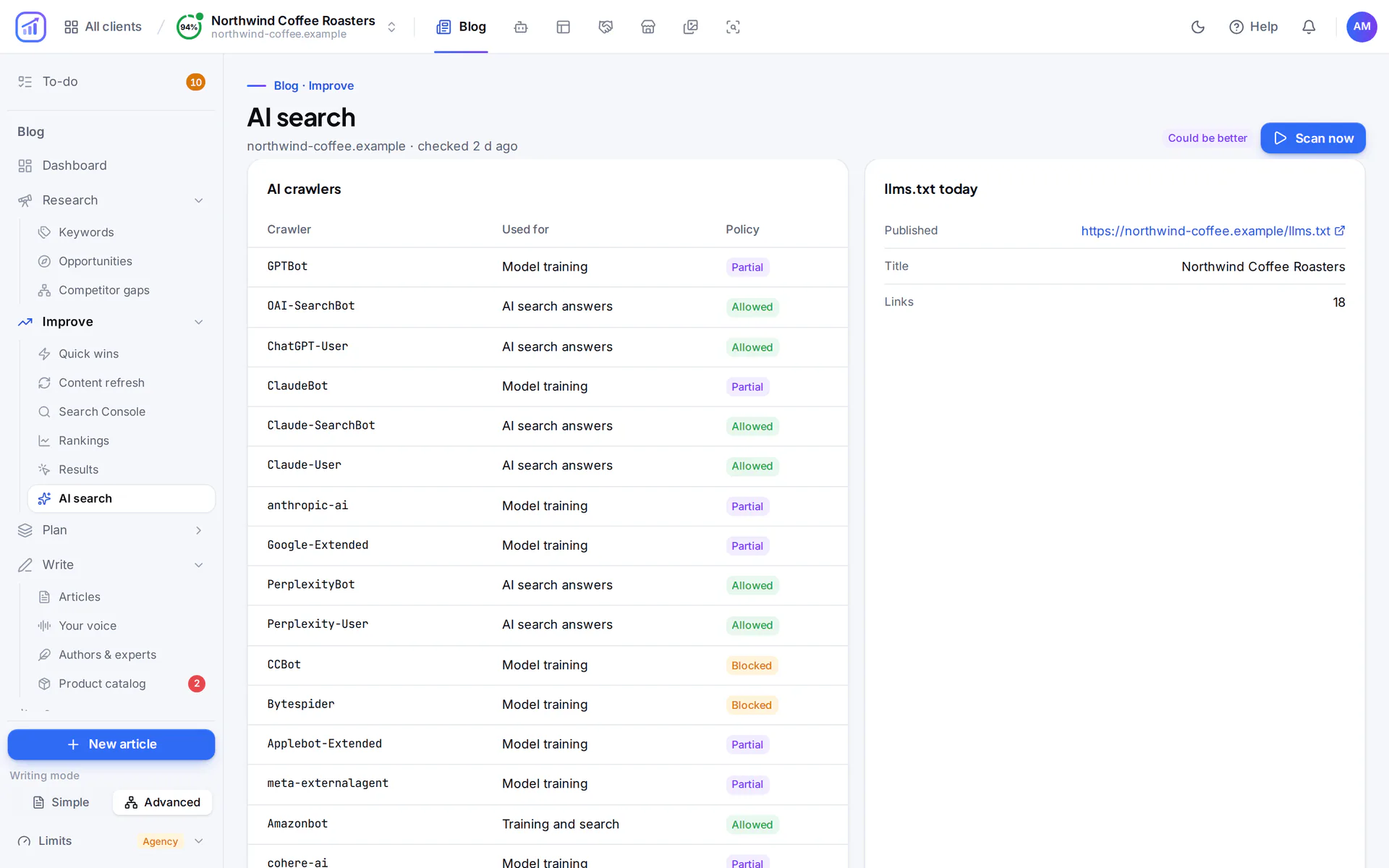Click the Applebot-Extended Partial badge
Image resolution: width=1389 pixels, height=868 pixels.
coord(747,744)
